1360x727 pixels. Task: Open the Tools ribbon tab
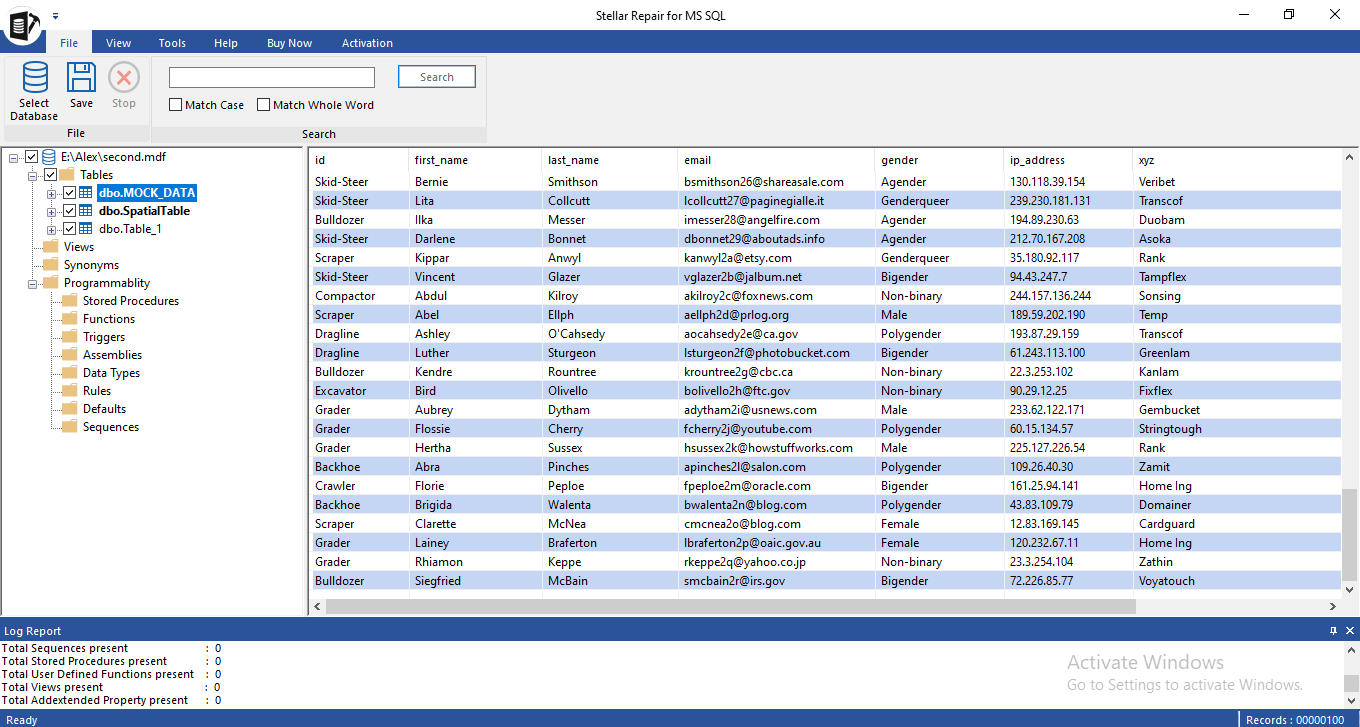(172, 43)
